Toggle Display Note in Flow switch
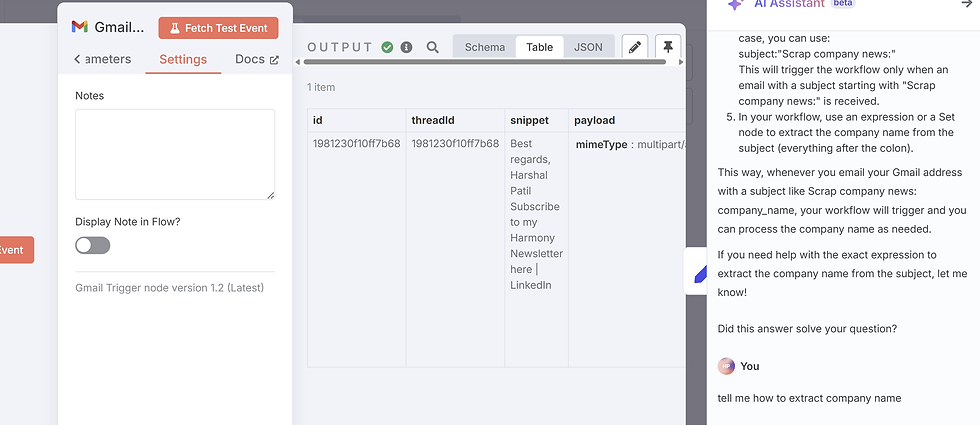The image size is (980, 425). tap(92, 245)
